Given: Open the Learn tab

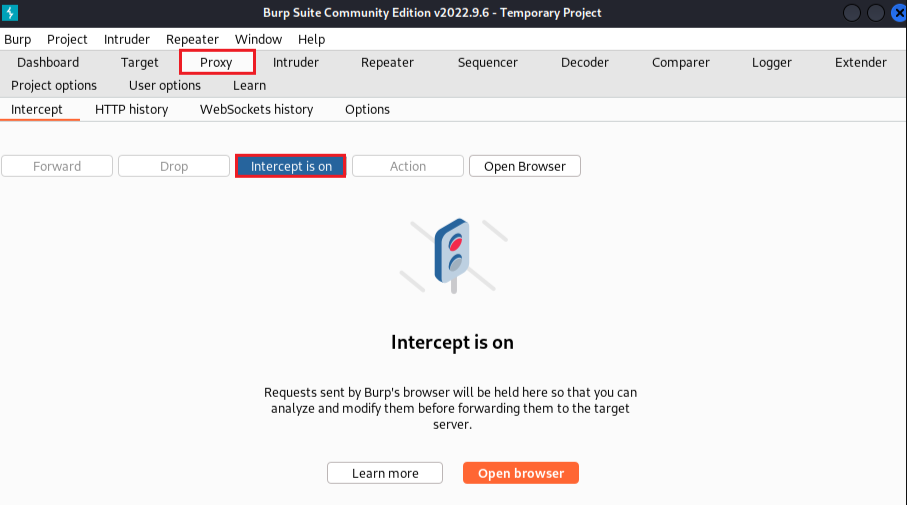Looking at the screenshot, I should pos(249,86).
